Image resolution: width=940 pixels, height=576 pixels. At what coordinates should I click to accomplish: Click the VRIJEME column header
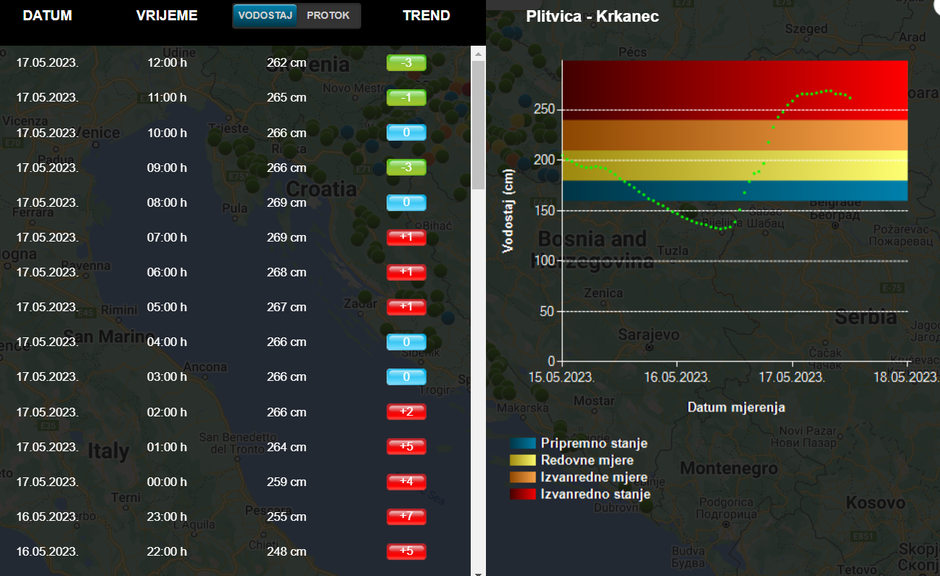pyautogui.click(x=167, y=16)
